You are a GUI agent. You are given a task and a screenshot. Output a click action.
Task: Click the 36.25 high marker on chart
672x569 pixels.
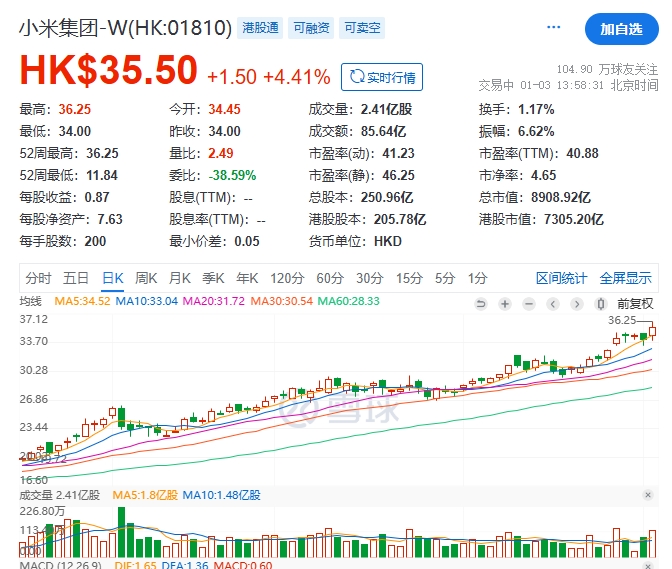click(622, 320)
